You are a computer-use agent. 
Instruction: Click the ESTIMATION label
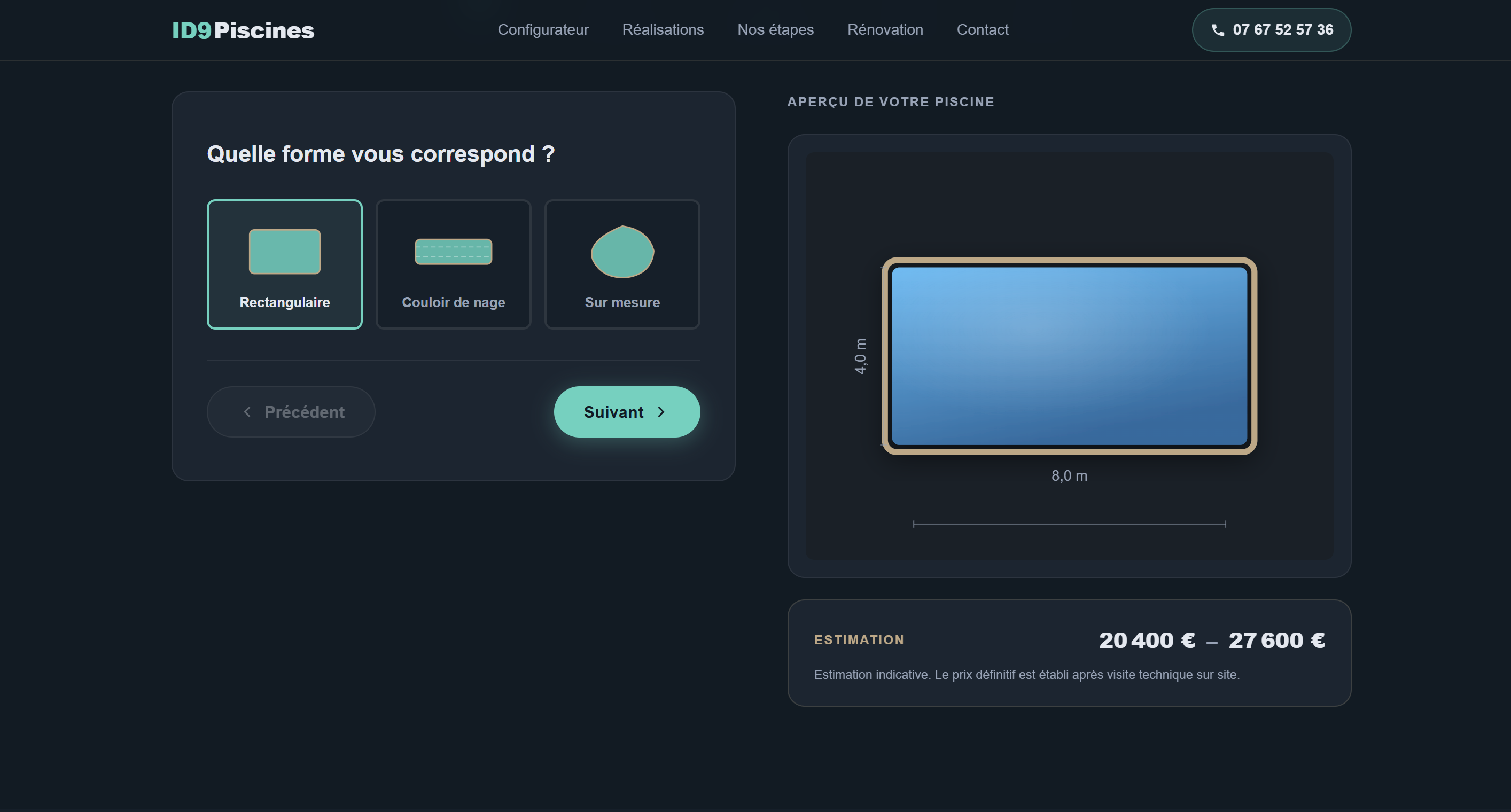859,639
